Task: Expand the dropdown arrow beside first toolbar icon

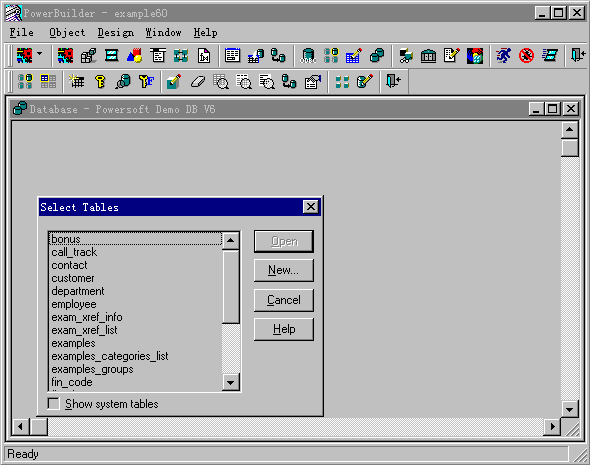Action: click(x=40, y=54)
